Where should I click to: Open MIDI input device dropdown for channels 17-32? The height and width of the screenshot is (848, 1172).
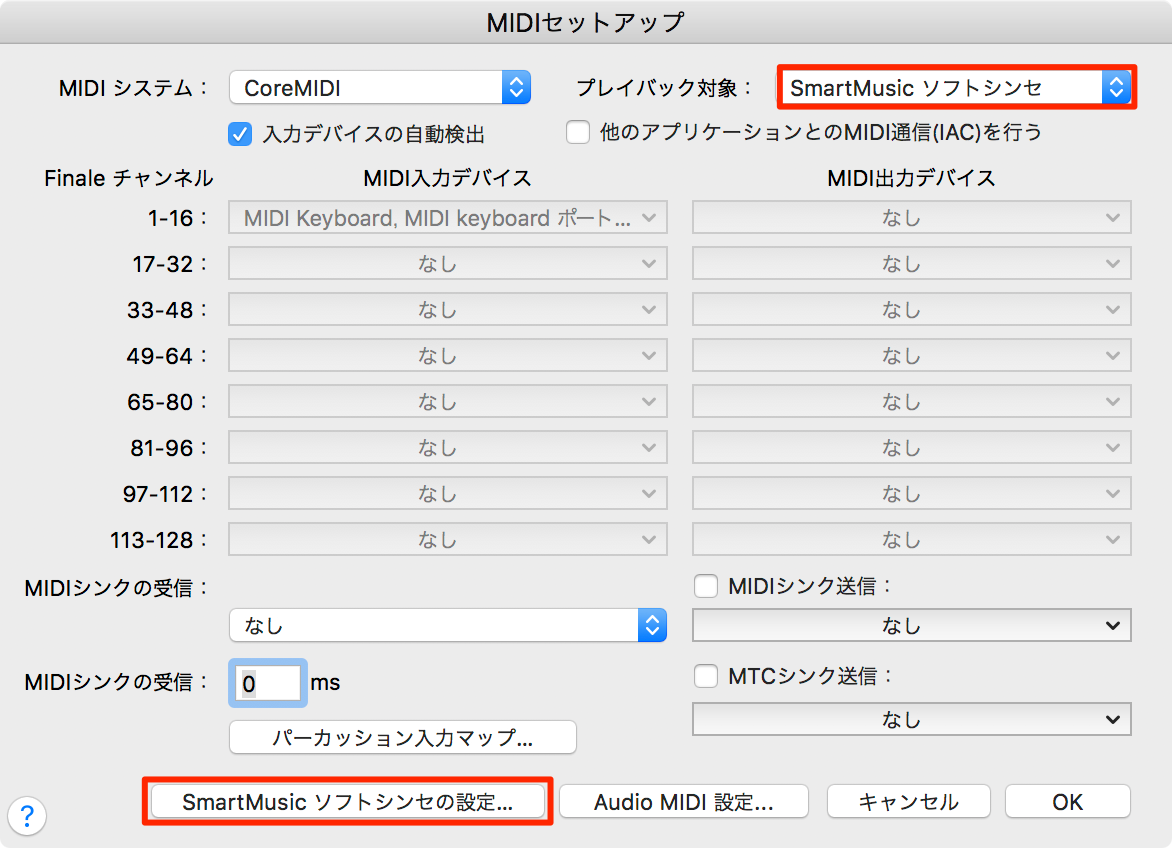[448, 264]
